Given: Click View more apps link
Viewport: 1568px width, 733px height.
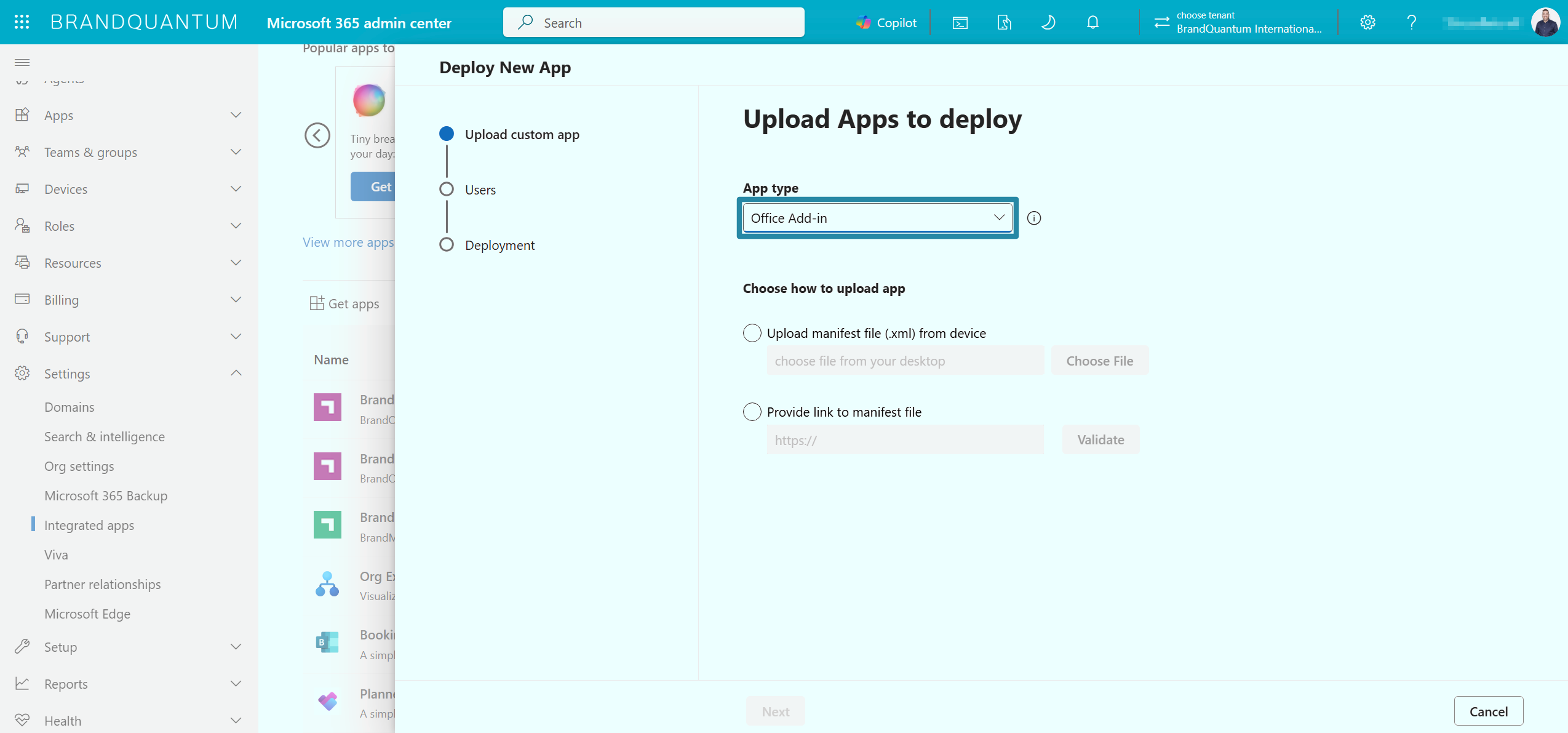Looking at the screenshot, I should (348, 242).
